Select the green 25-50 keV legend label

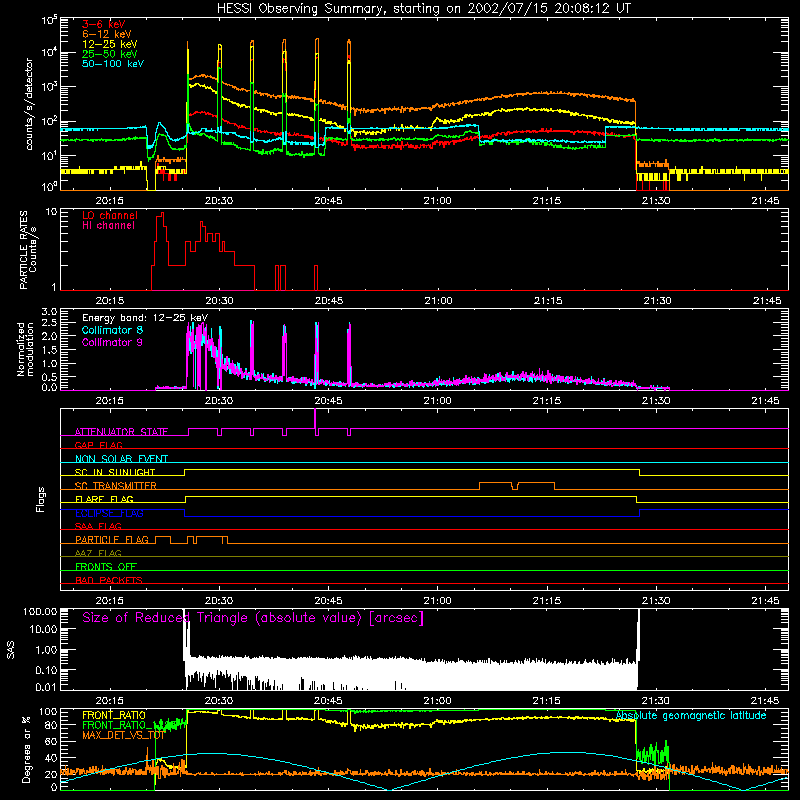110,54
